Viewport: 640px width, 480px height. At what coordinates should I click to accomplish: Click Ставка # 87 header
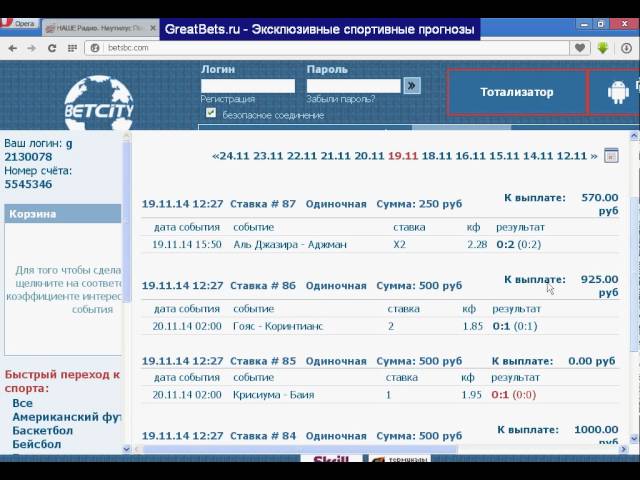click(263, 204)
